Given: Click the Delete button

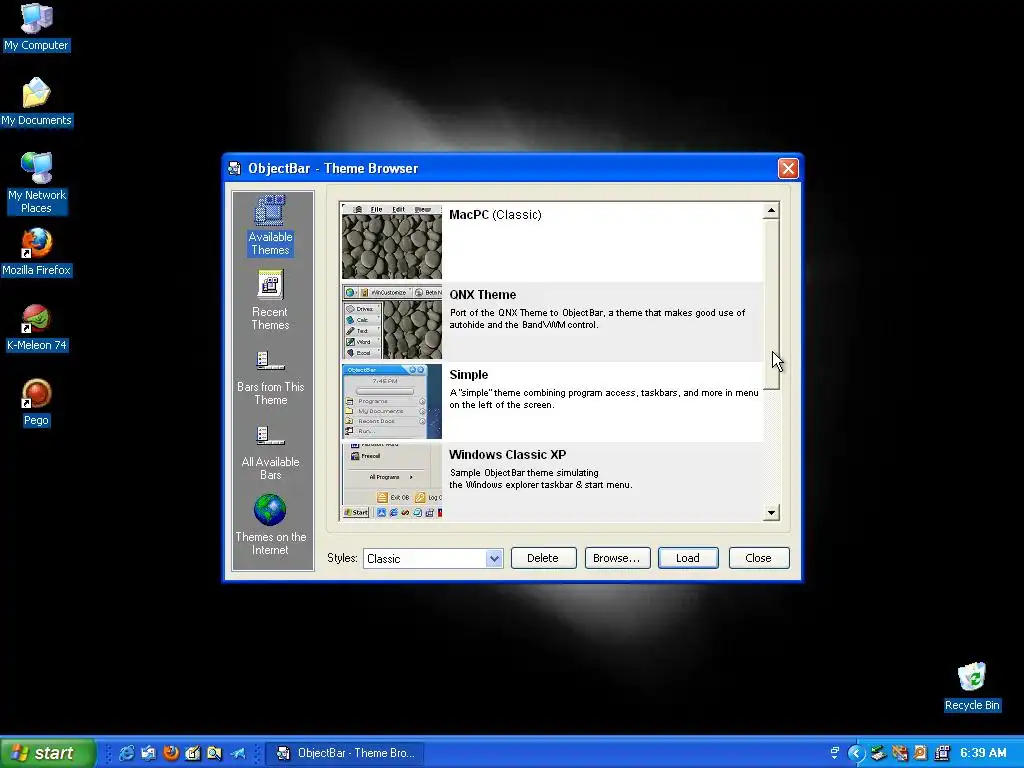Looking at the screenshot, I should click(543, 558).
